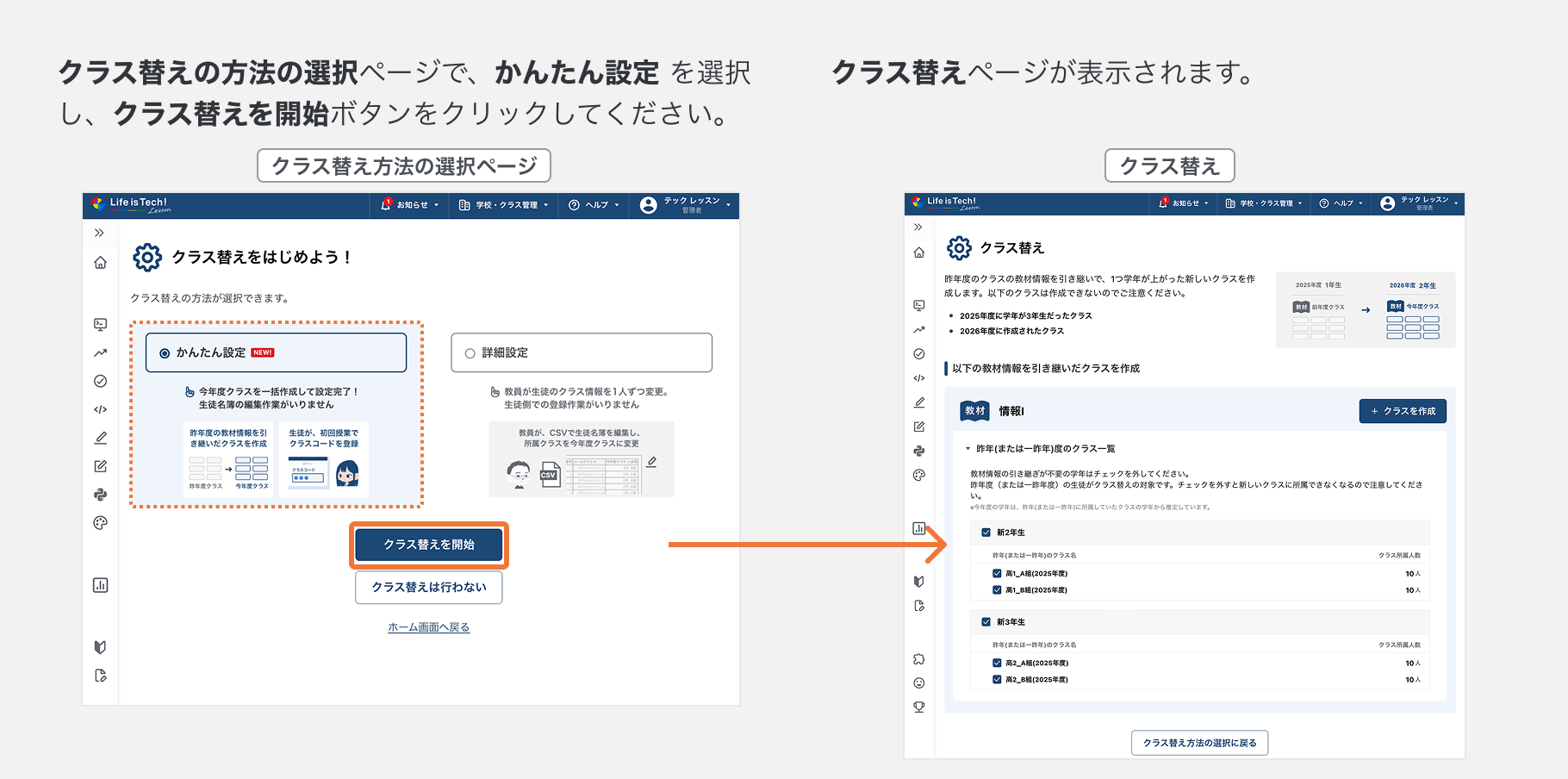This screenshot has height=779, width=1568.
Task: Click beginner leaf mark icon in クラス替え page sidebar
Action: pyautogui.click(x=918, y=582)
